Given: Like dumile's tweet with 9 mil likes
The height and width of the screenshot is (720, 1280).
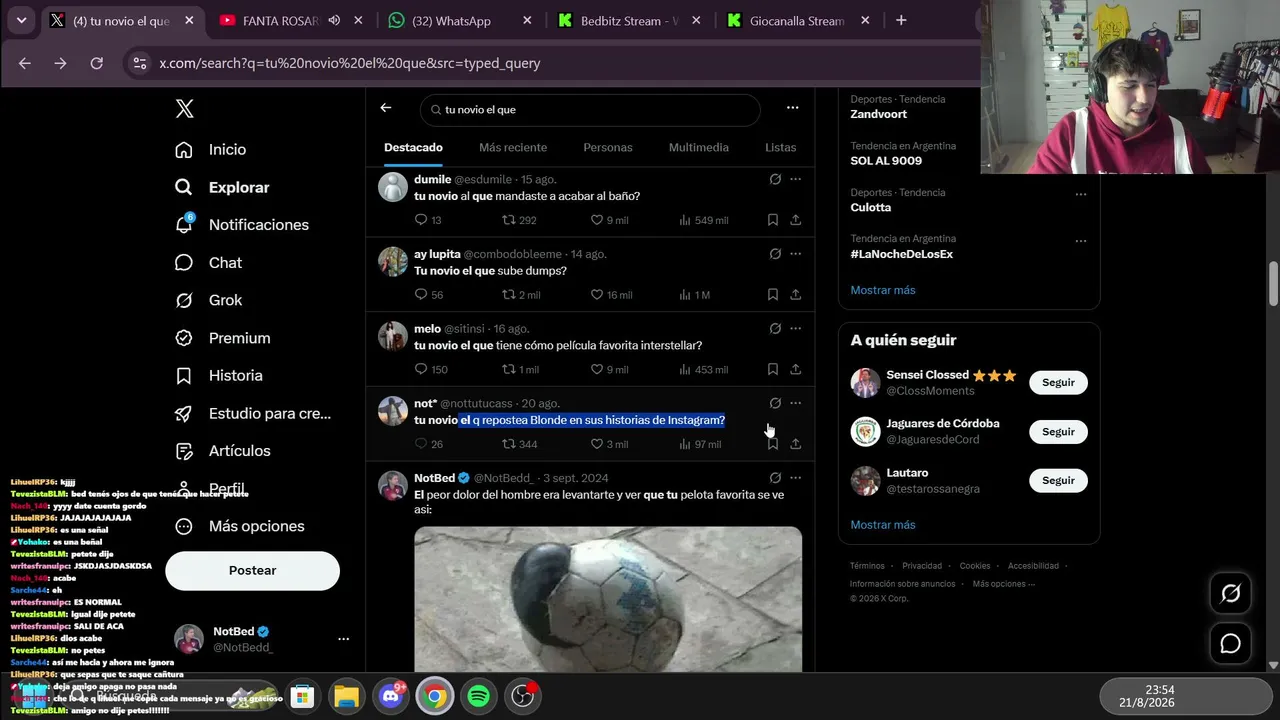Looking at the screenshot, I should tap(597, 220).
